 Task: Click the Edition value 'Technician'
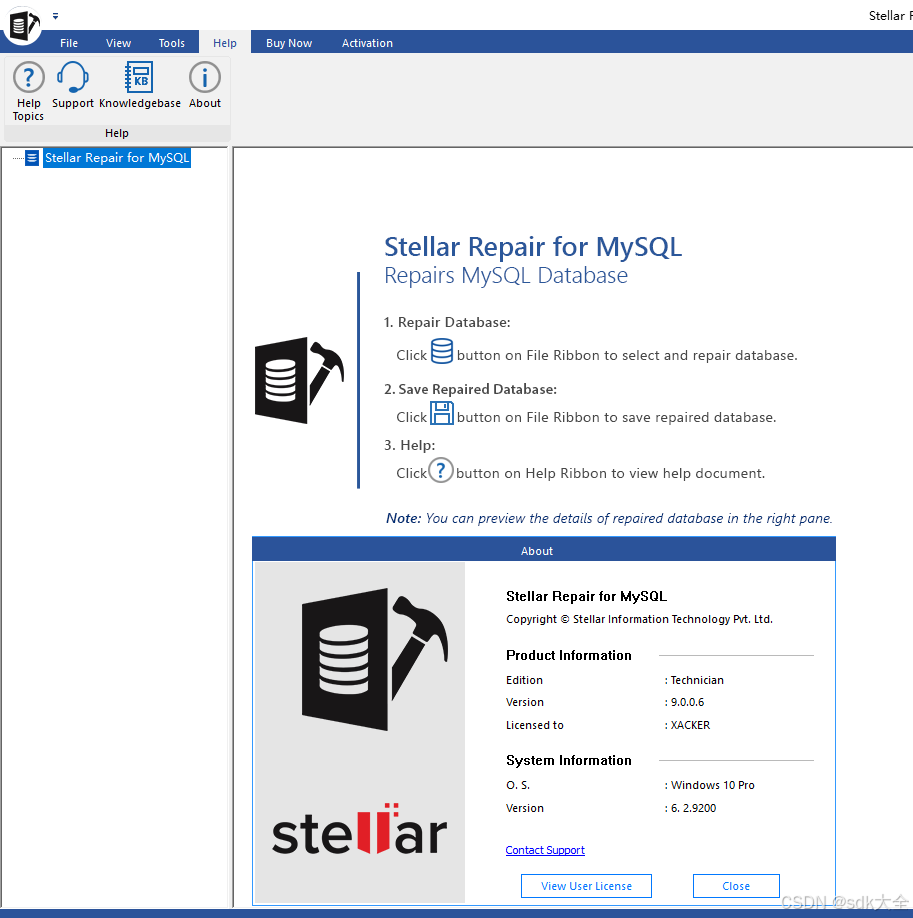click(x=697, y=680)
